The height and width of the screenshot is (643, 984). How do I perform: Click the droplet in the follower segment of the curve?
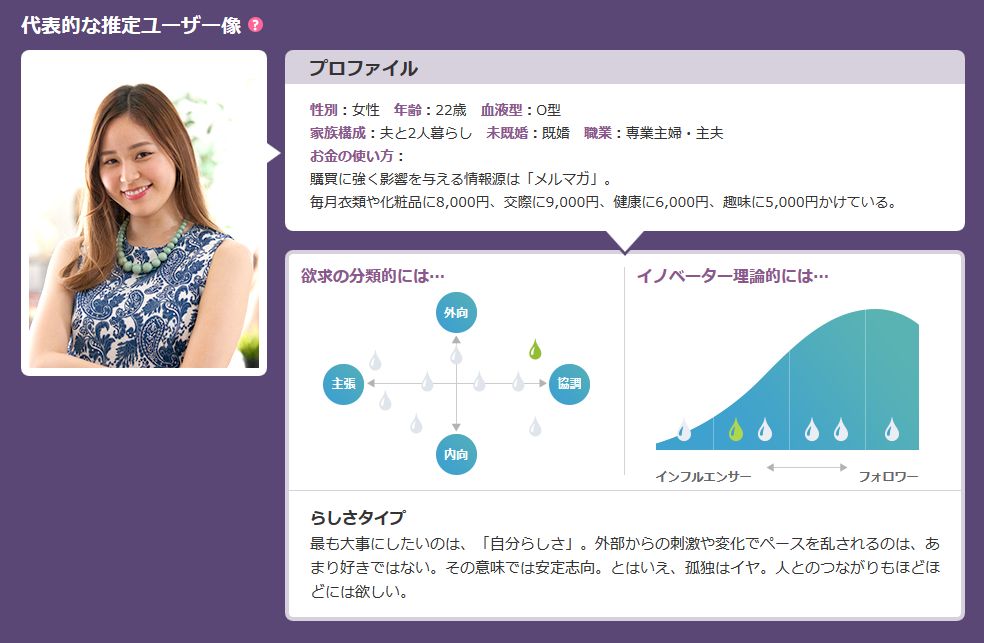(x=891, y=430)
